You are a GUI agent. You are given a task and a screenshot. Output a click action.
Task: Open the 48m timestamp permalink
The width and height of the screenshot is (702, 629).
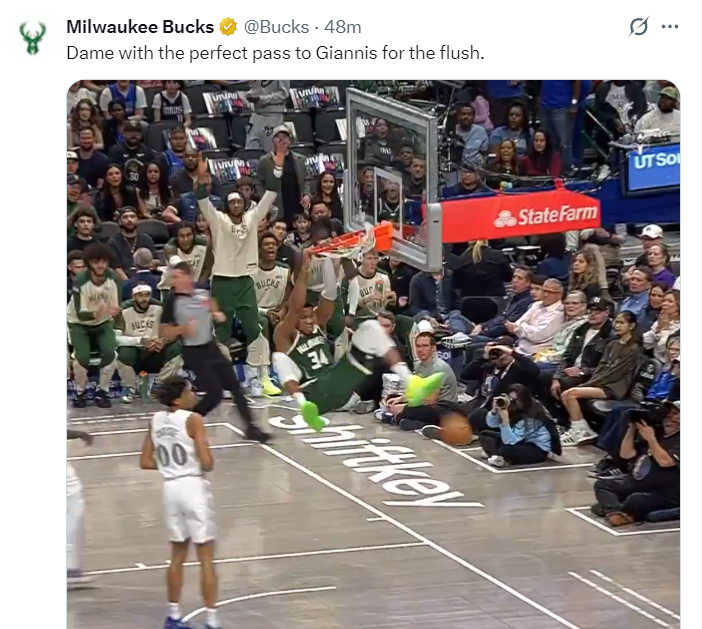coord(342,27)
